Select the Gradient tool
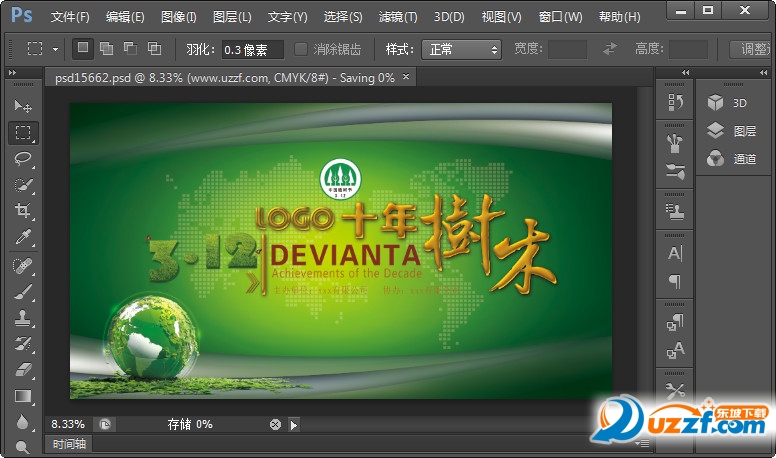Image resolution: width=776 pixels, height=458 pixels. coord(23,396)
